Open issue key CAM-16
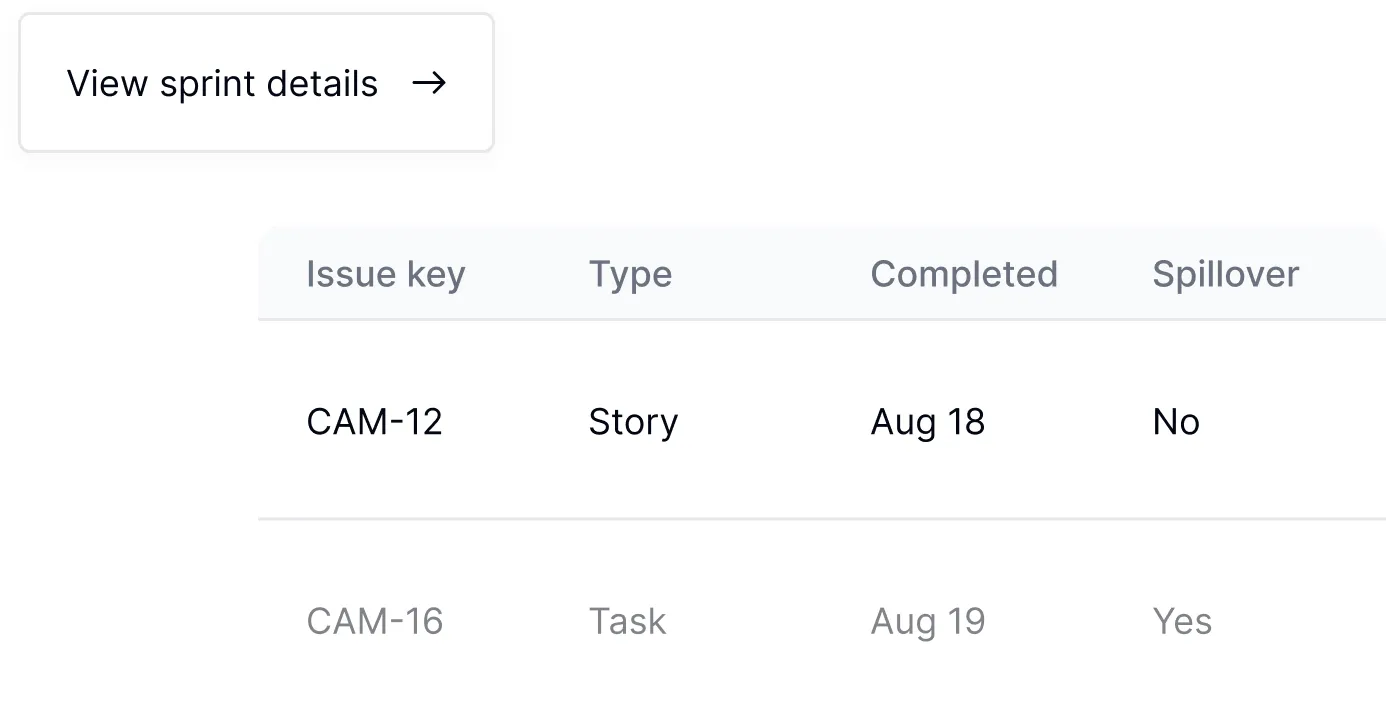This screenshot has width=1386, height=720. (x=374, y=622)
